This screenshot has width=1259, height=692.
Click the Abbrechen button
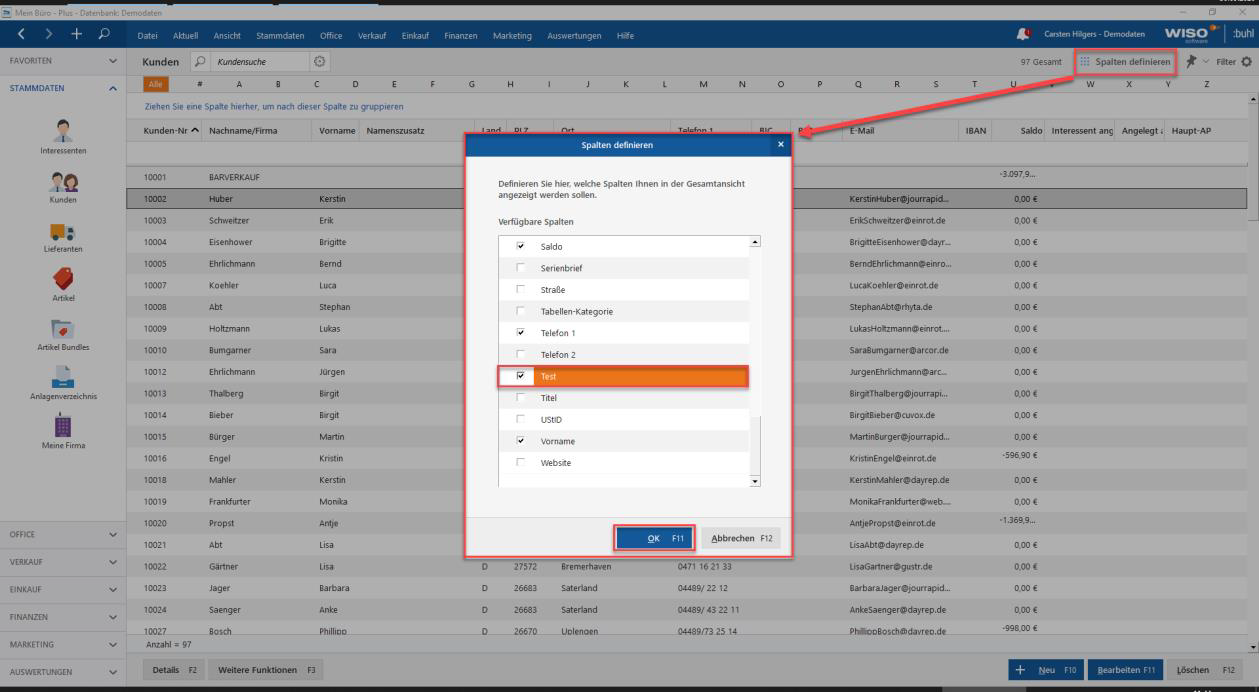(740, 538)
